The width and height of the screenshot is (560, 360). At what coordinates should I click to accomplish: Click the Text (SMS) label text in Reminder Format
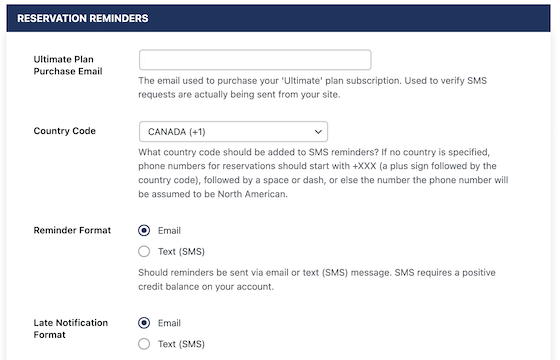pos(181,251)
